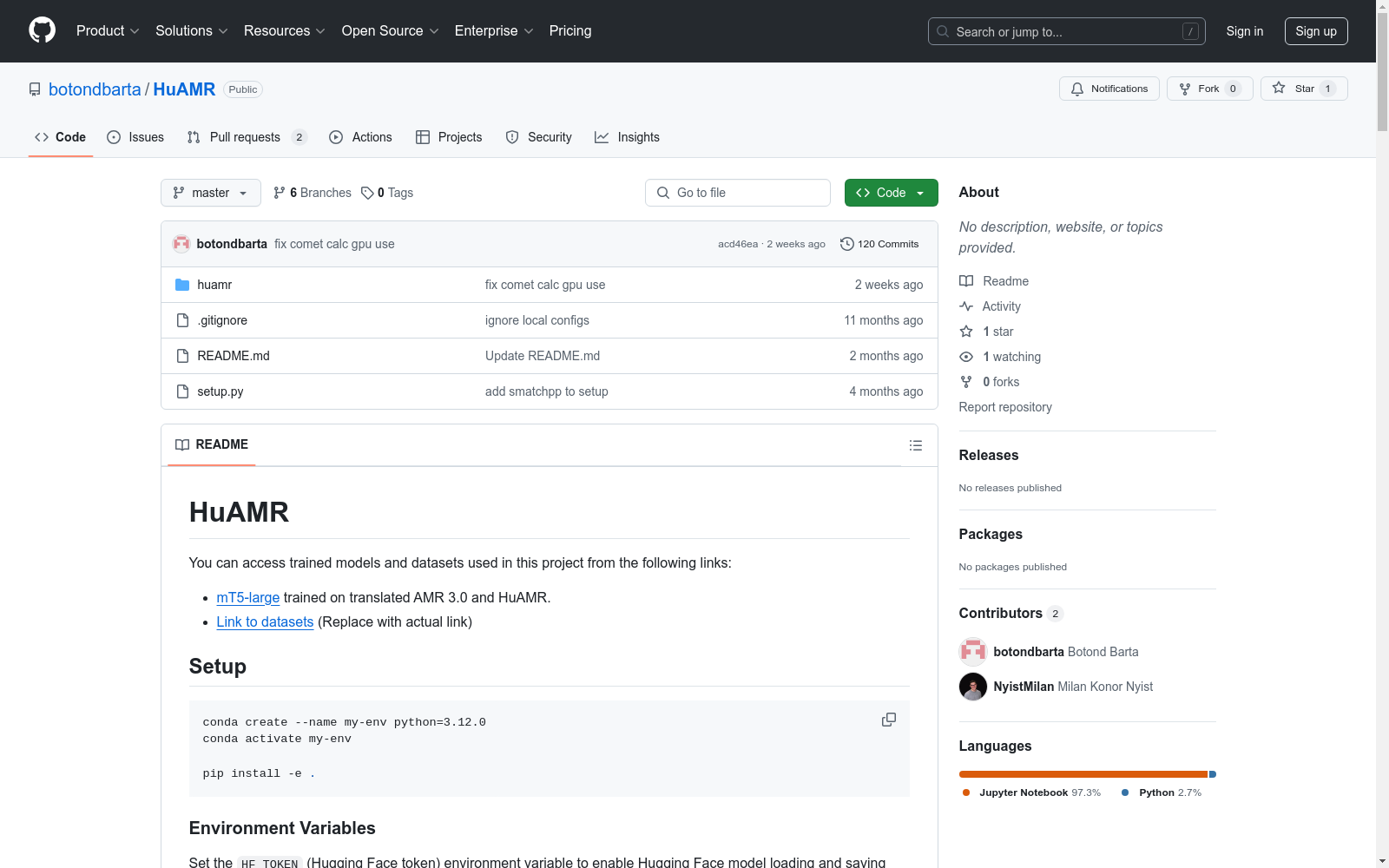Switch to the Issues tab
The height and width of the screenshot is (868, 1389).
click(x=135, y=137)
